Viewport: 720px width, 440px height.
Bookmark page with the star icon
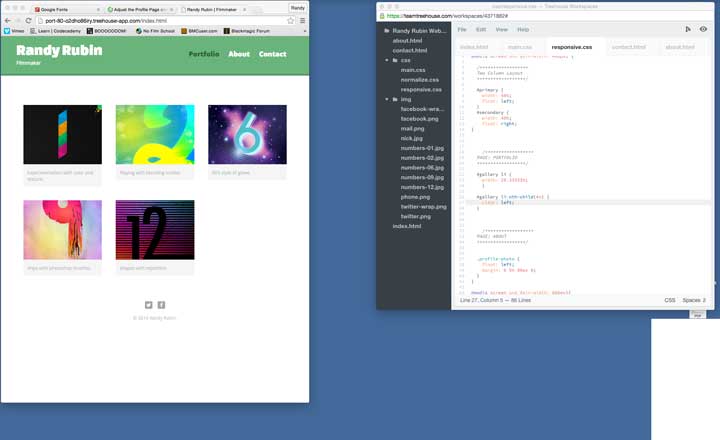click(291, 20)
